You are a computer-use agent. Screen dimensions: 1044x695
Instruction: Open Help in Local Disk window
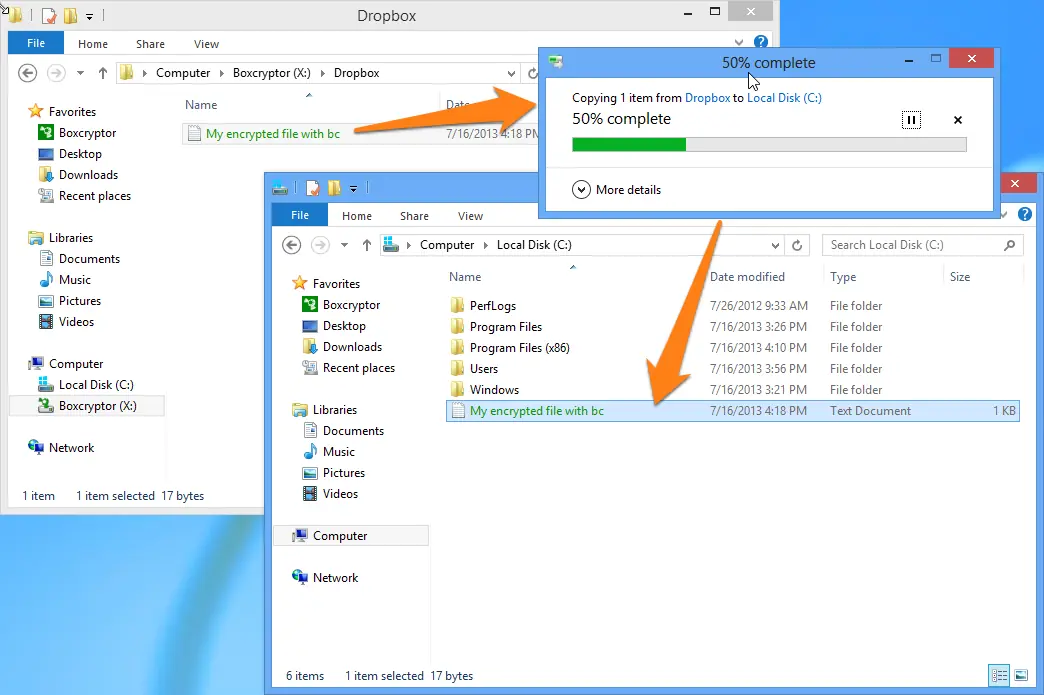point(1025,214)
